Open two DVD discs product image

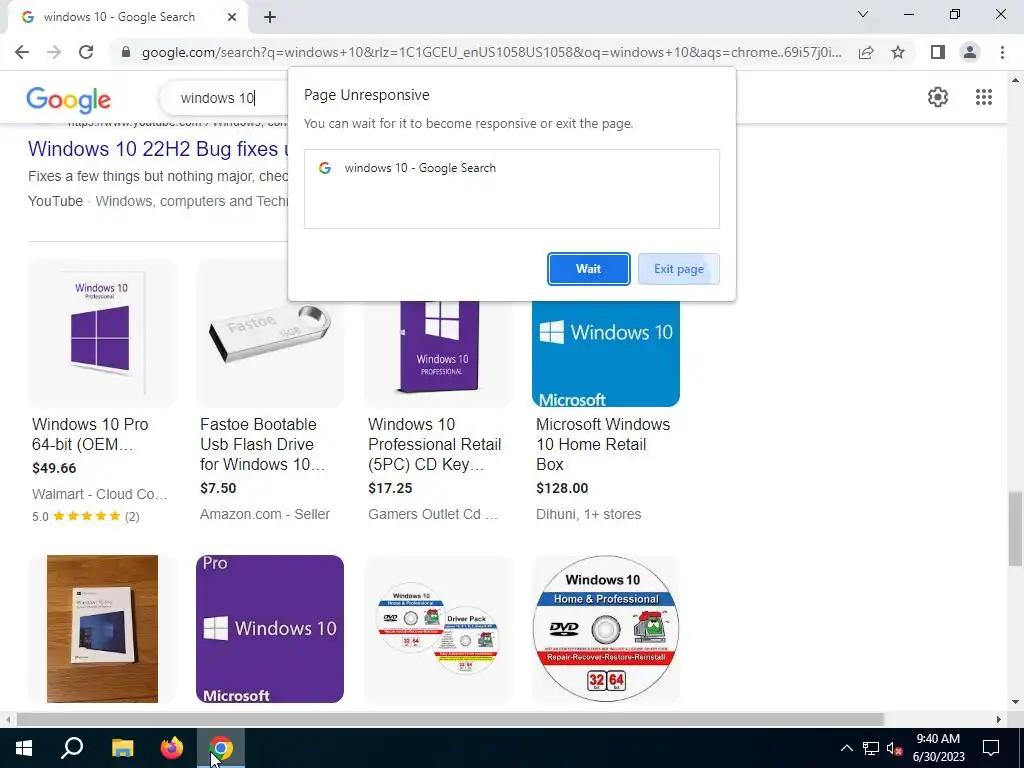(x=438, y=629)
